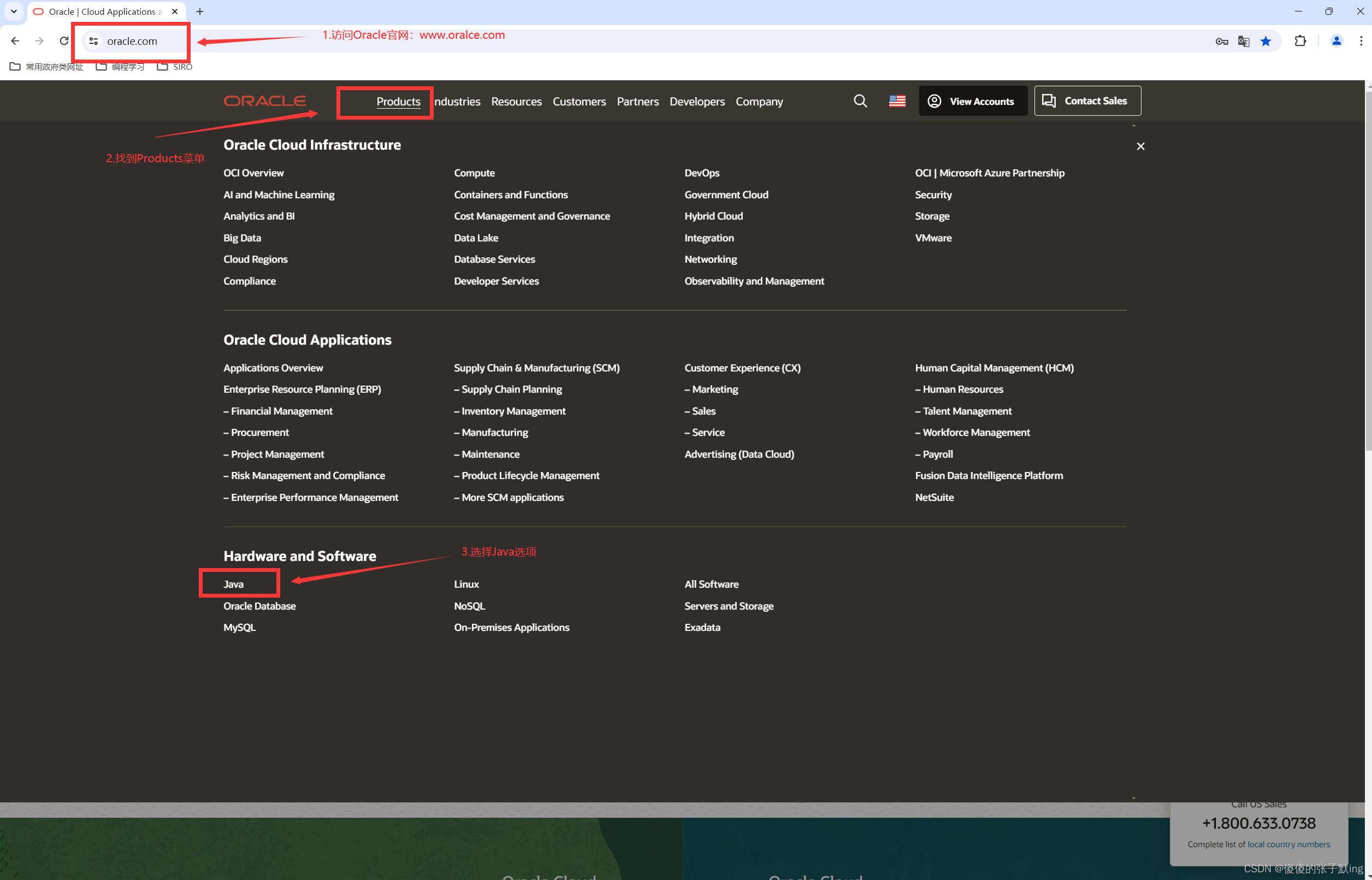Click the browser refresh icon

[64, 40]
